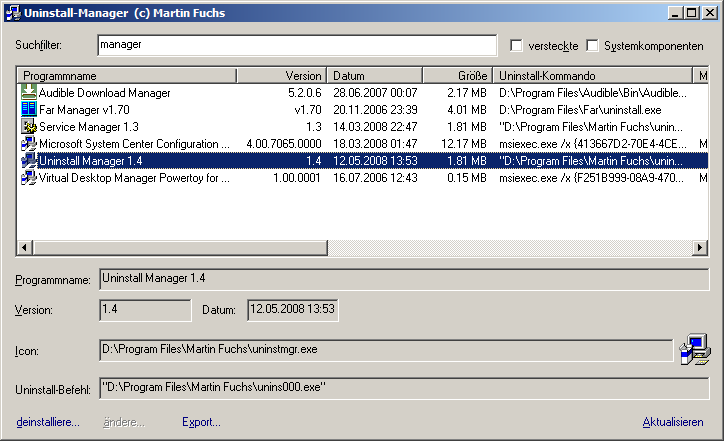Select the 'Uninstall Manager 1.4' entry
724x441 pixels.
[x=90, y=161]
